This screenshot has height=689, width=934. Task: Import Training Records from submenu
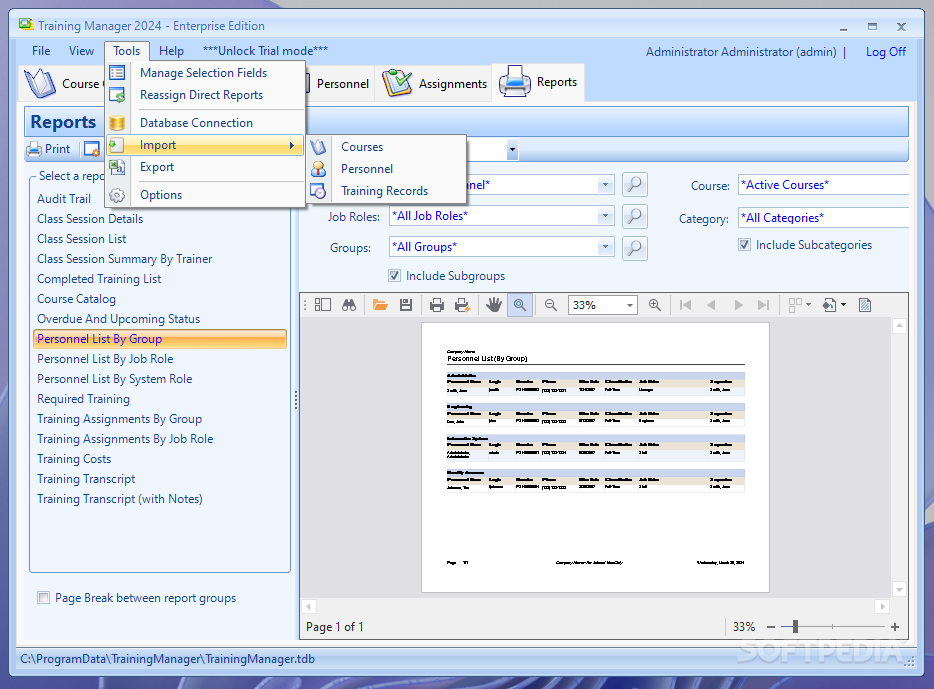click(x=386, y=191)
